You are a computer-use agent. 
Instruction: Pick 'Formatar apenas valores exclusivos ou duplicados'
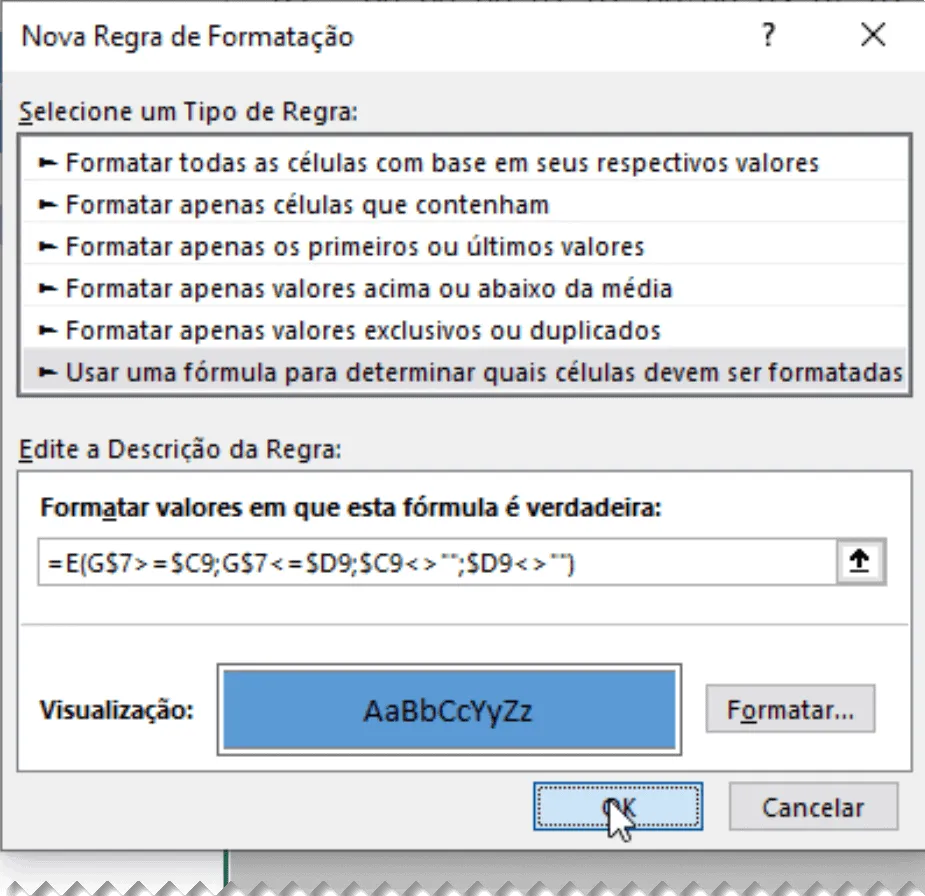tap(464, 330)
